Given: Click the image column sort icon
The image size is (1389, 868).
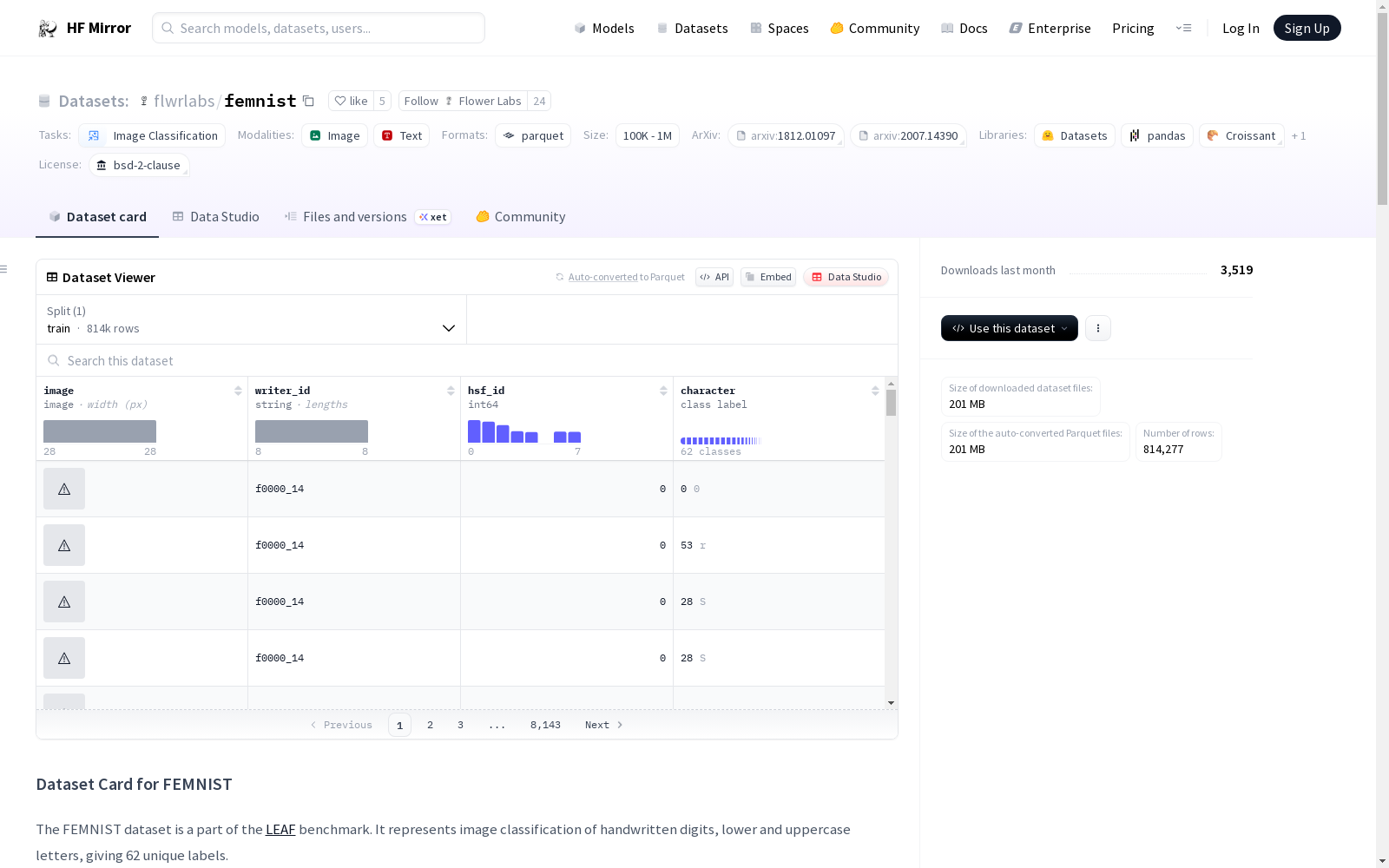Looking at the screenshot, I should pyautogui.click(x=238, y=391).
